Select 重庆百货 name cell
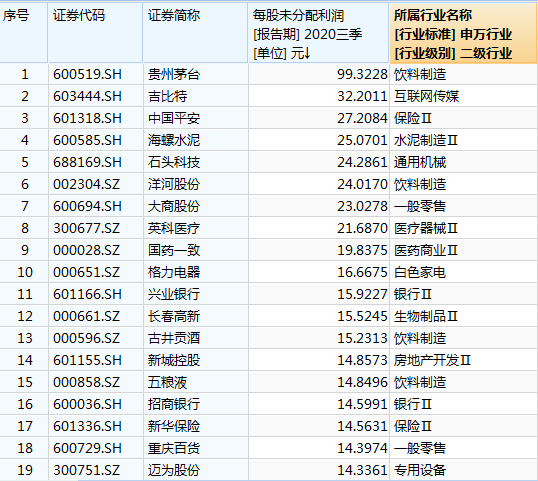This screenshot has height=481, width=538. [x=196, y=448]
